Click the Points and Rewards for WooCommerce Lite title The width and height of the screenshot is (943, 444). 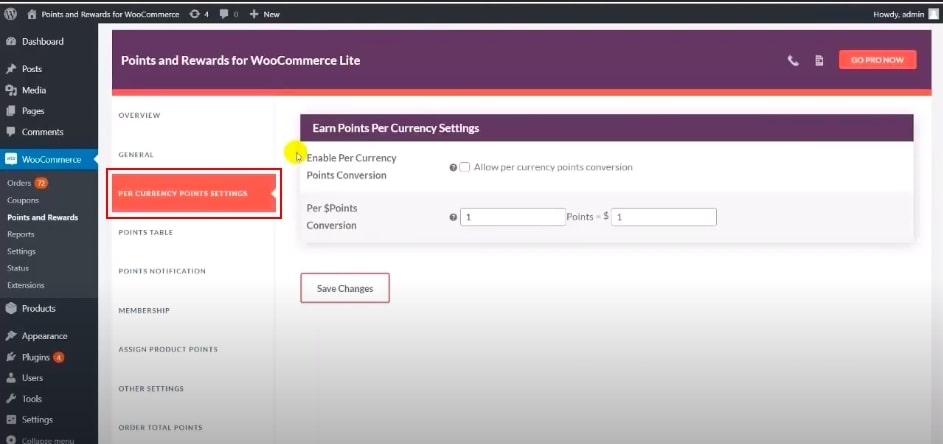click(x=241, y=60)
